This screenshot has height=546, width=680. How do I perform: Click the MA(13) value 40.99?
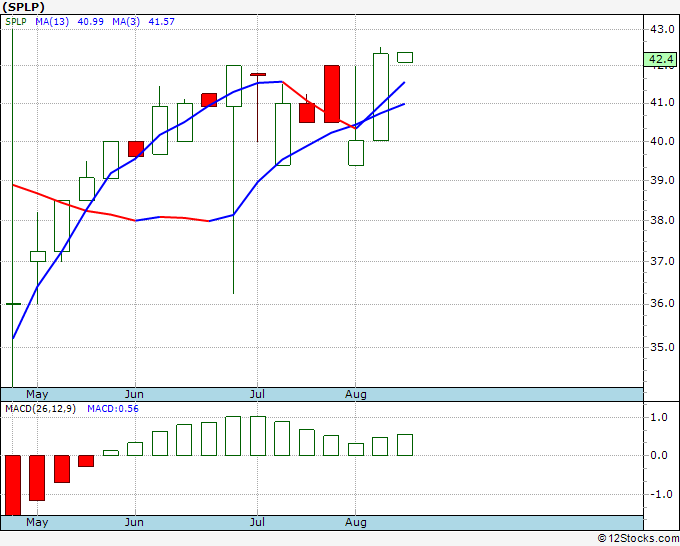tap(90, 21)
